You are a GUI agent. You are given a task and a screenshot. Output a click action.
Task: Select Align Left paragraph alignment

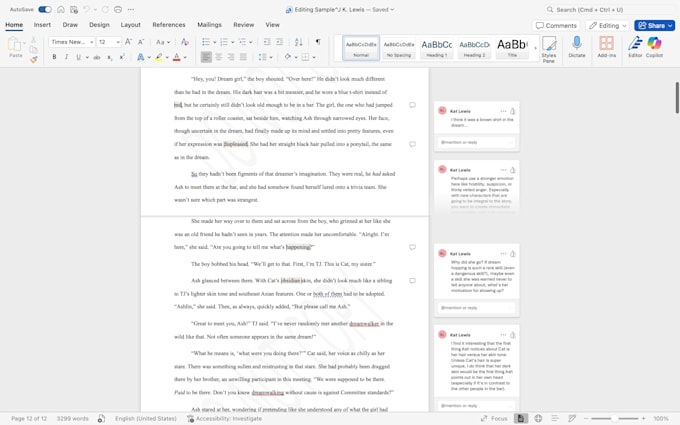point(206,57)
